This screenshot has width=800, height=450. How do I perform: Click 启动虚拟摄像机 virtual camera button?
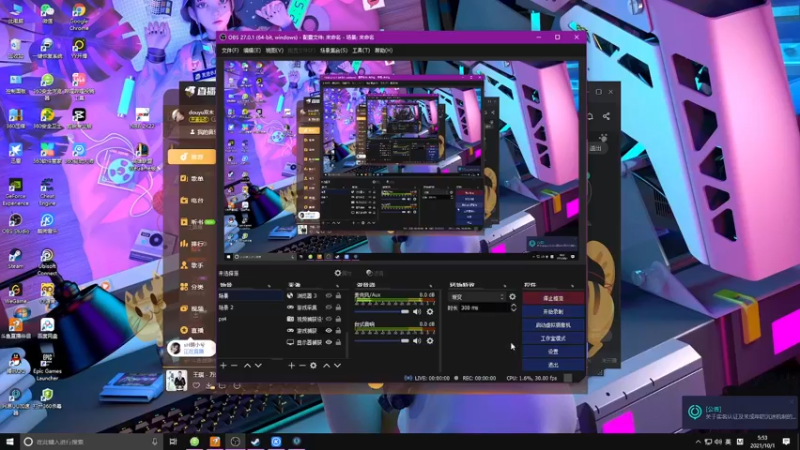point(553,324)
